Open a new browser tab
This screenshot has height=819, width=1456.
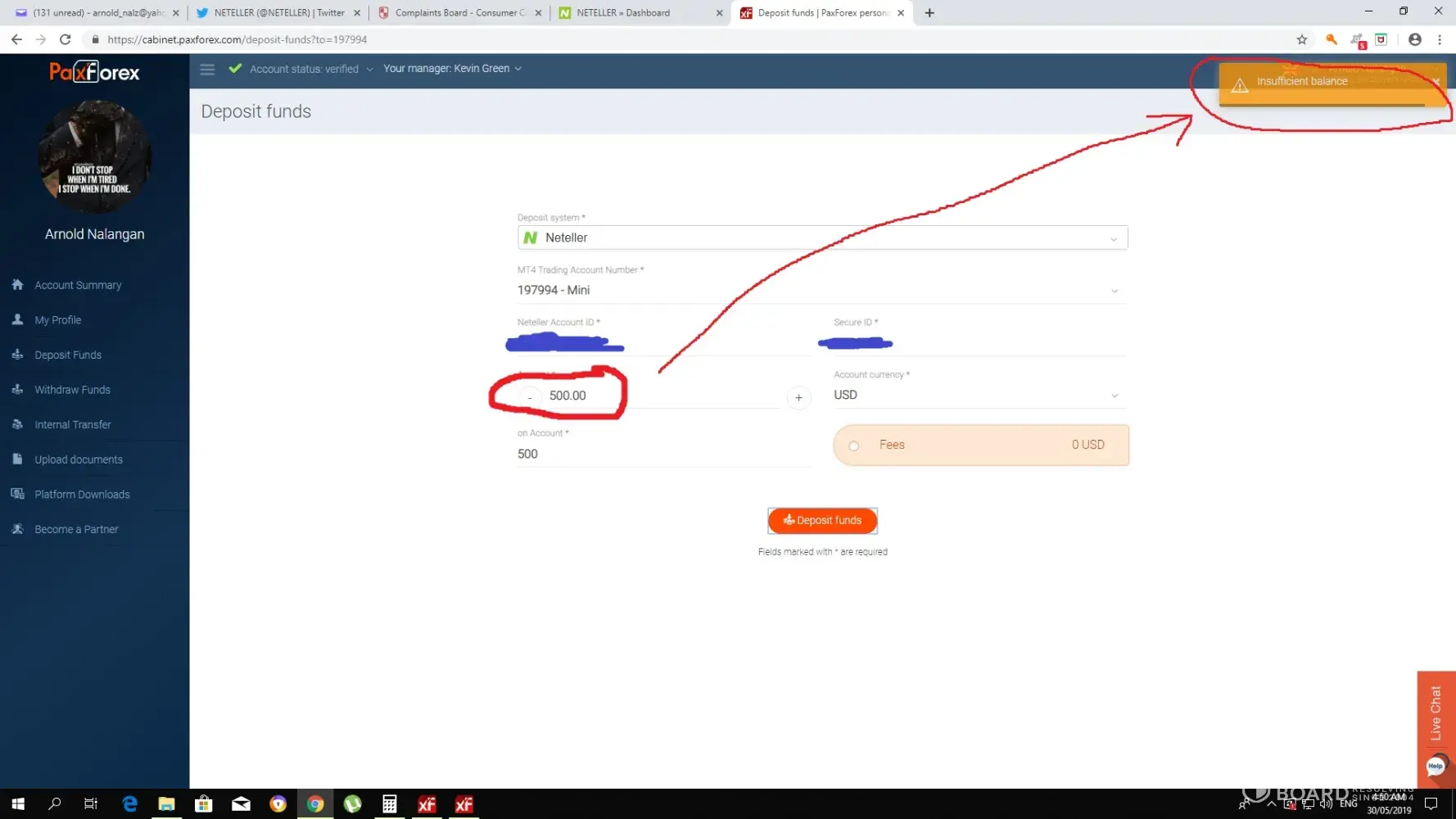point(929,13)
